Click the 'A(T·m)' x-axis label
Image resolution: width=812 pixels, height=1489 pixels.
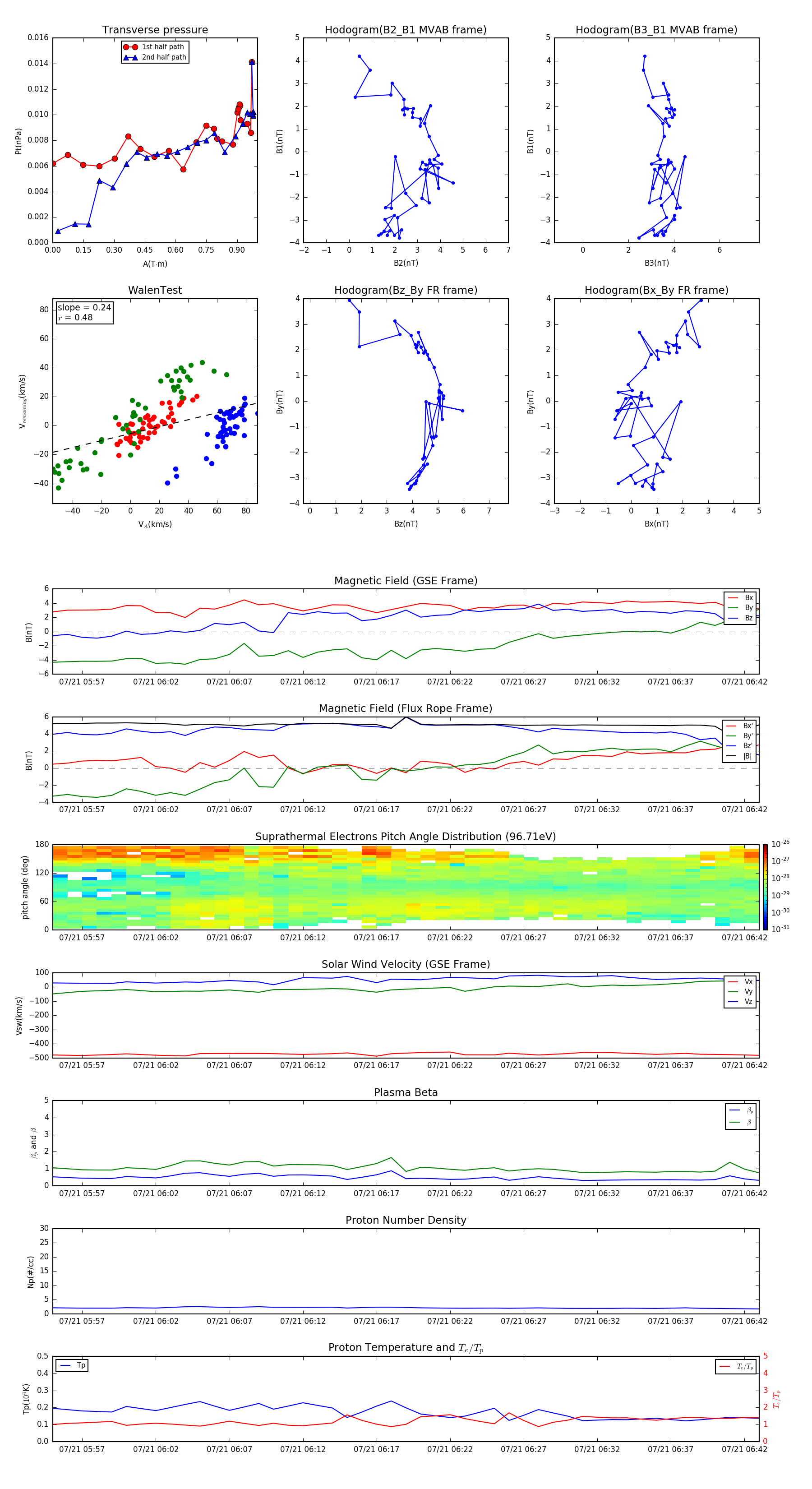pyautogui.click(x=155, y=264)
